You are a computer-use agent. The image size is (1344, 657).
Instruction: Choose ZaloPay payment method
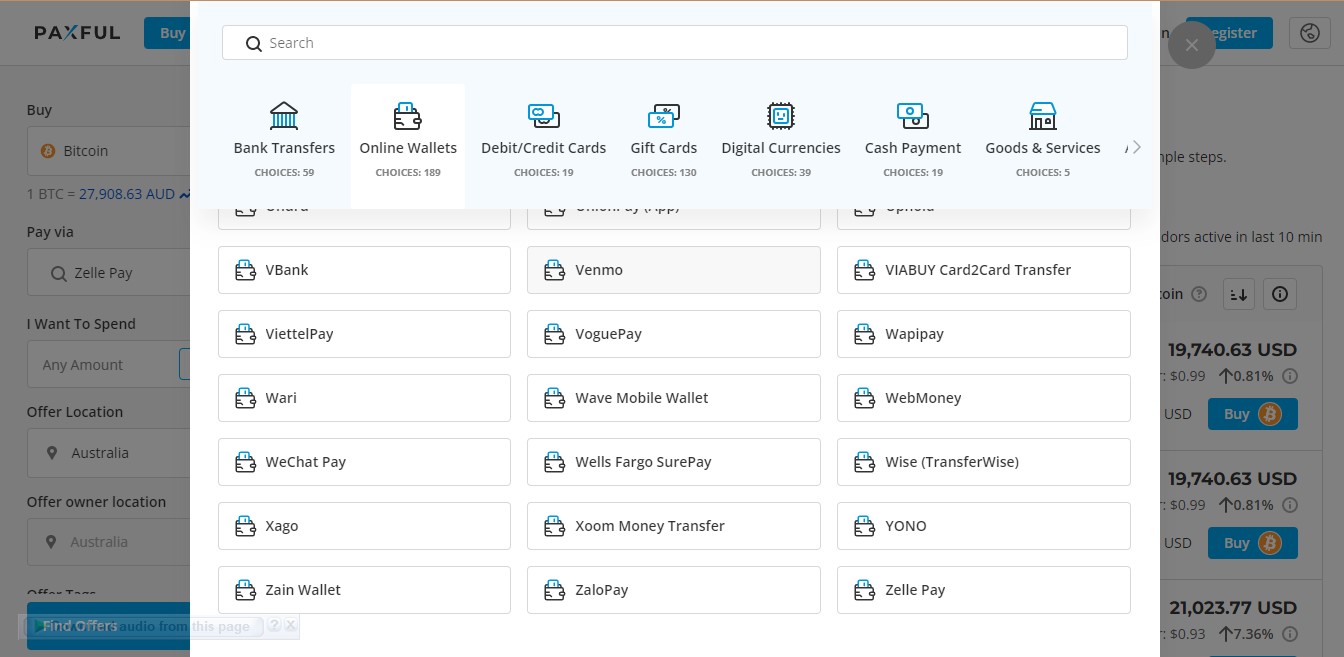click(674, 590)
